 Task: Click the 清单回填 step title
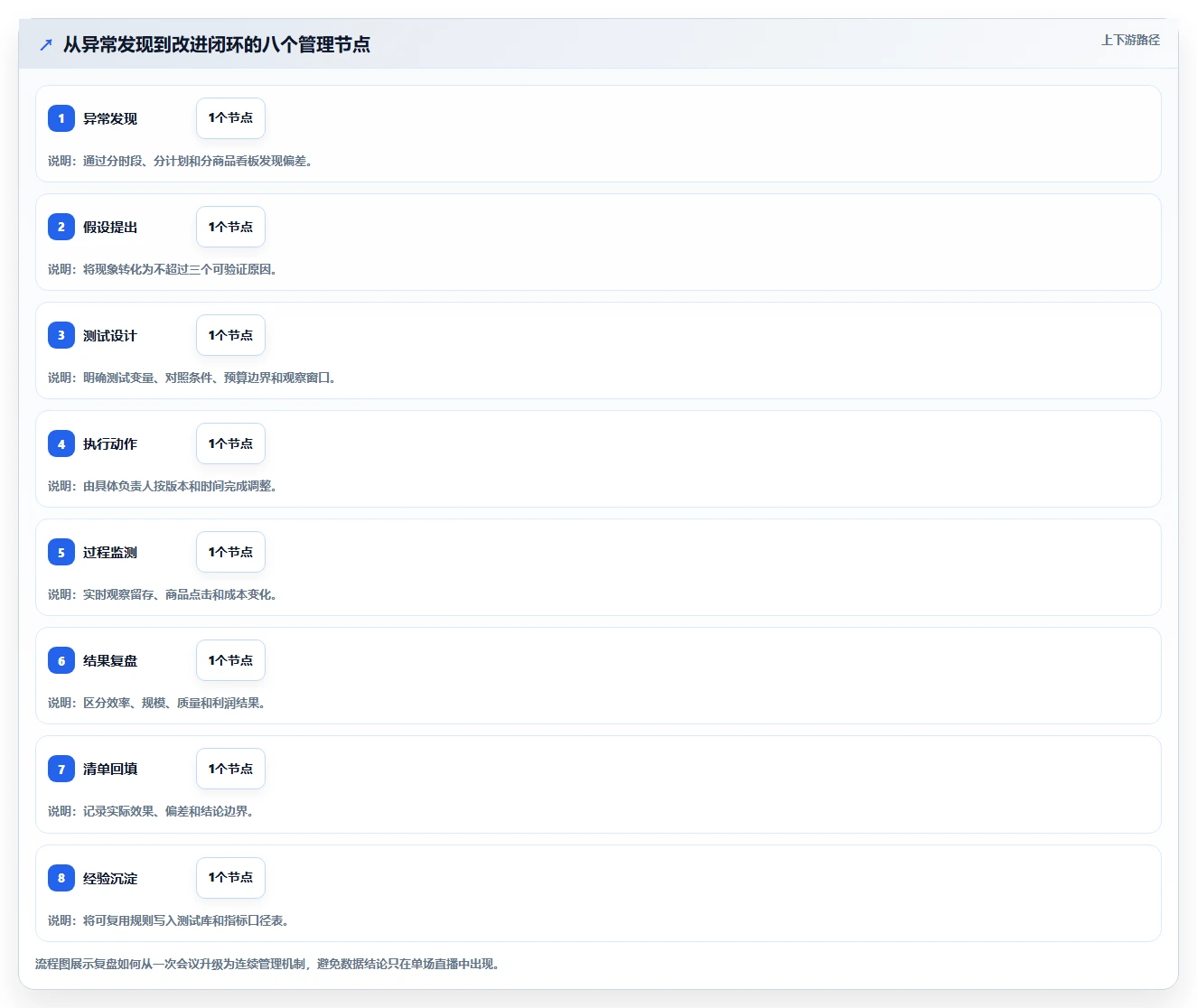tap(110, 769)
